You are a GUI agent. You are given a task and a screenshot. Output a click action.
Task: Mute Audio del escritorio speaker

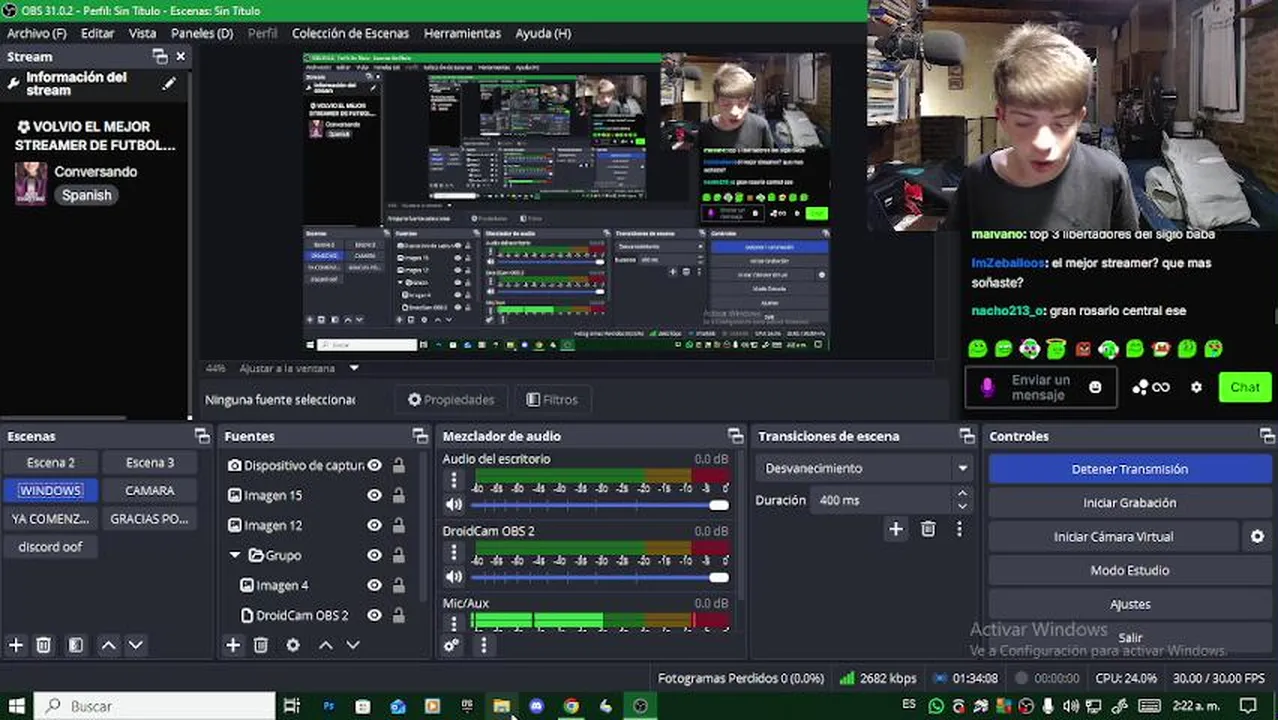click(454, 505)
